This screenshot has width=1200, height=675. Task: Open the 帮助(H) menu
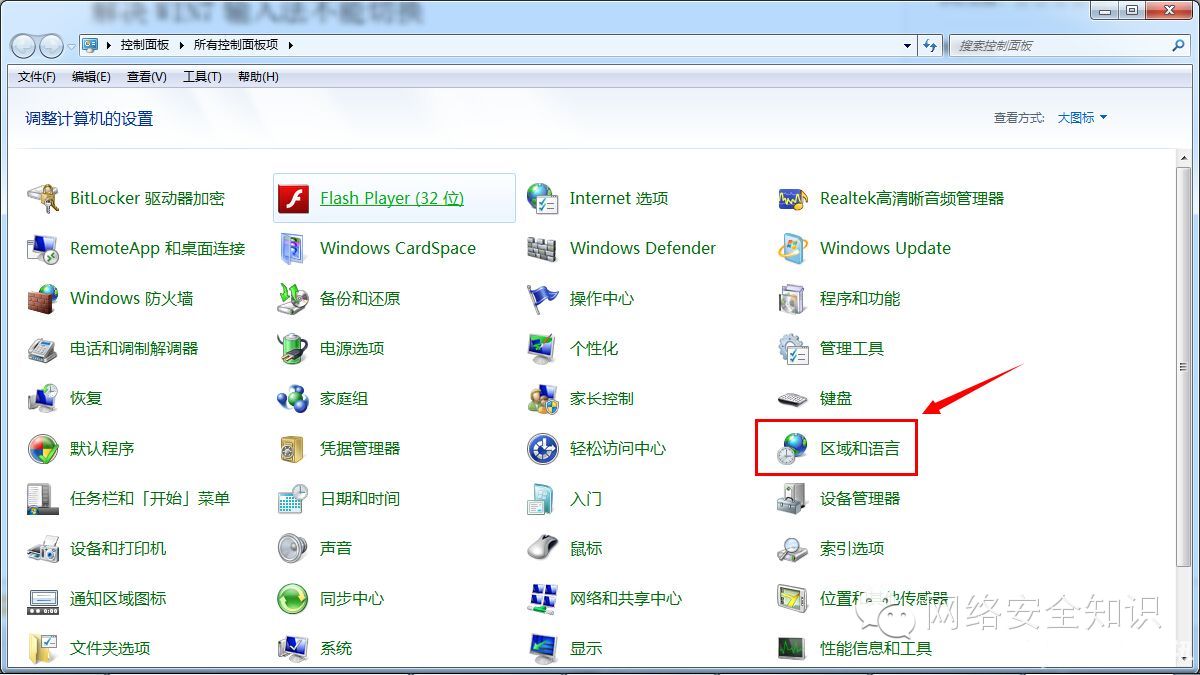point(258,77)
